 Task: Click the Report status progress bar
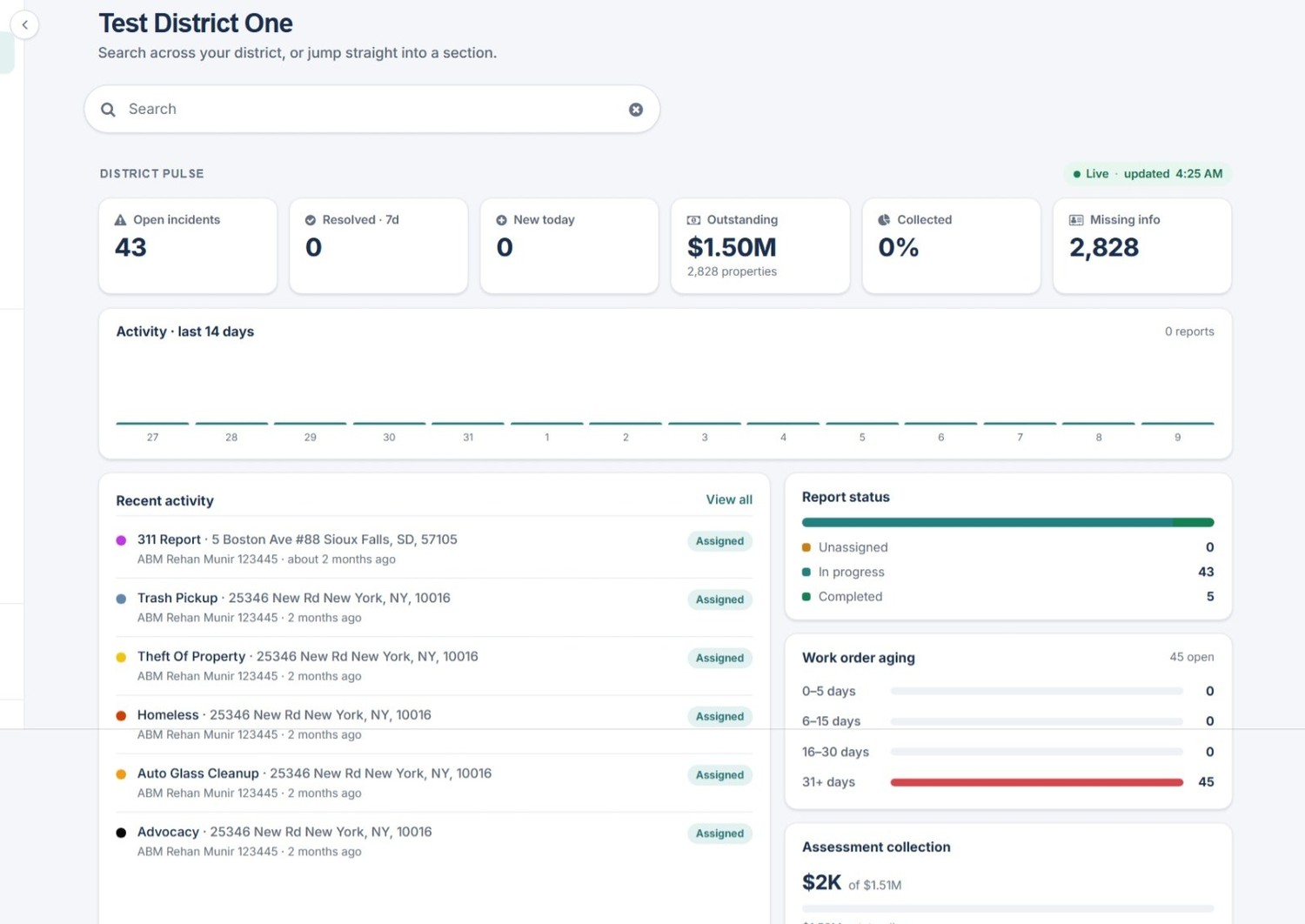(1007, 522)
